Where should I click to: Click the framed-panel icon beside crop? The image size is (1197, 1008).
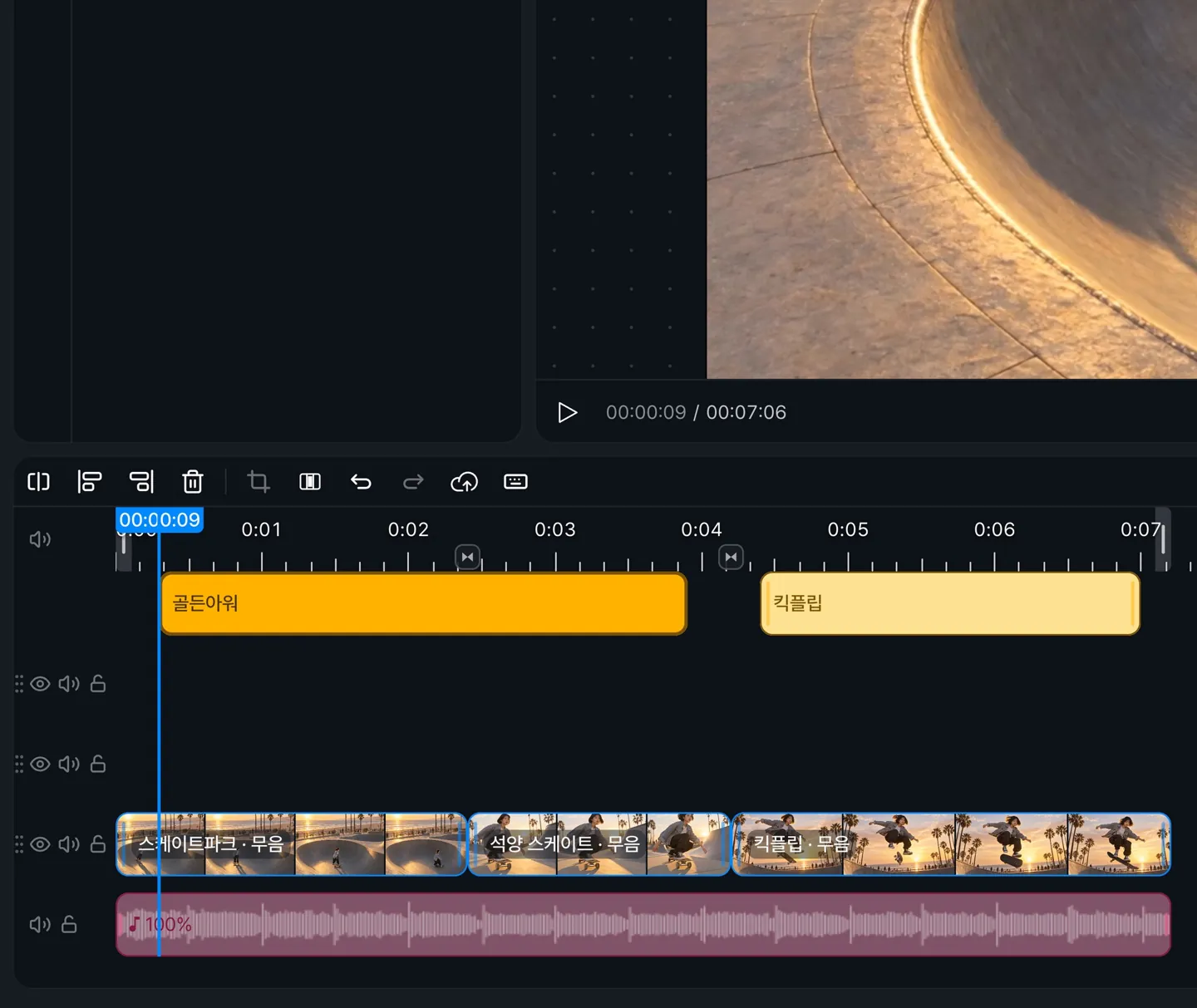coord(310,482)
